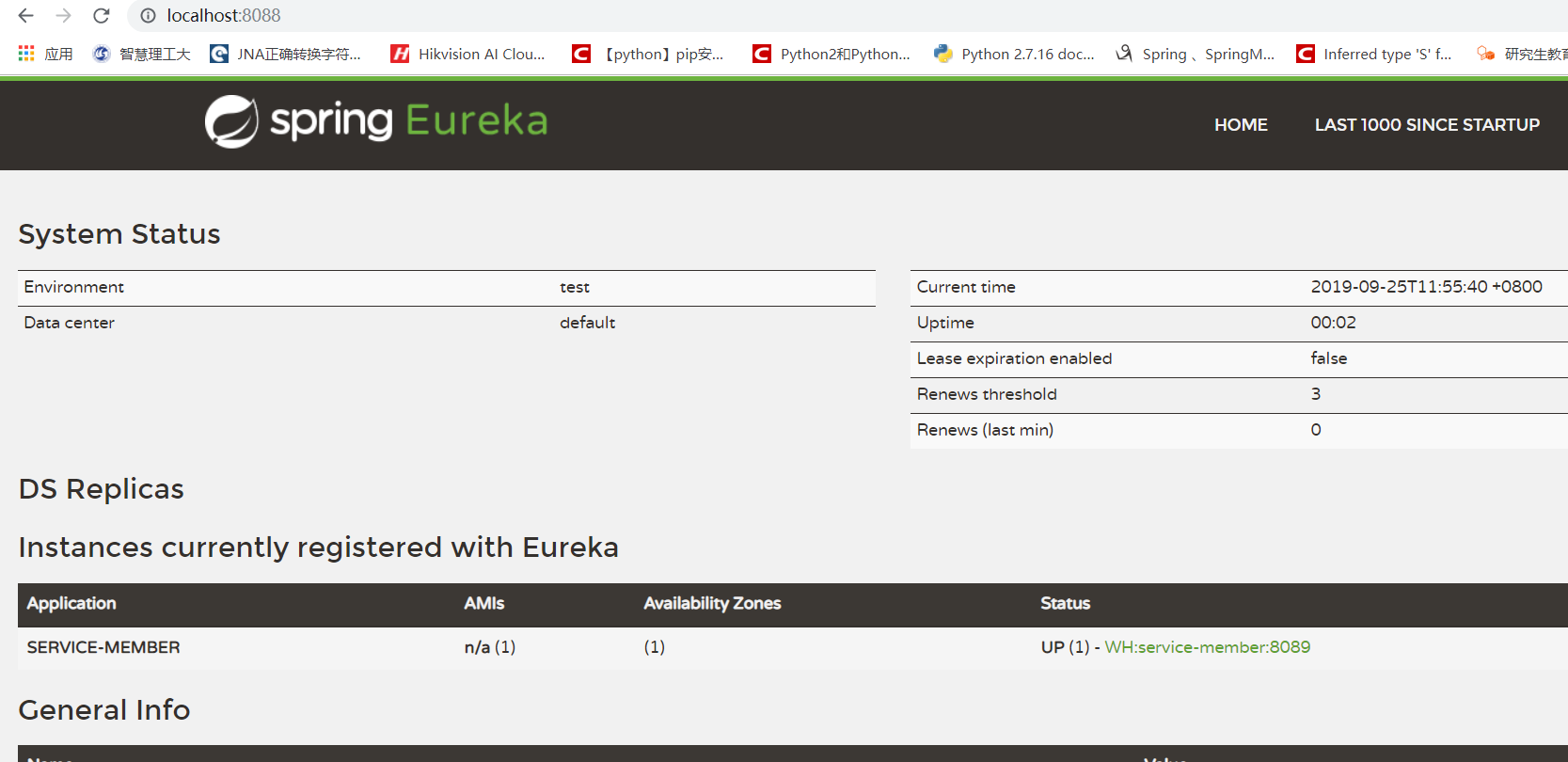Click the Status column header

[x=1065, y=603]
